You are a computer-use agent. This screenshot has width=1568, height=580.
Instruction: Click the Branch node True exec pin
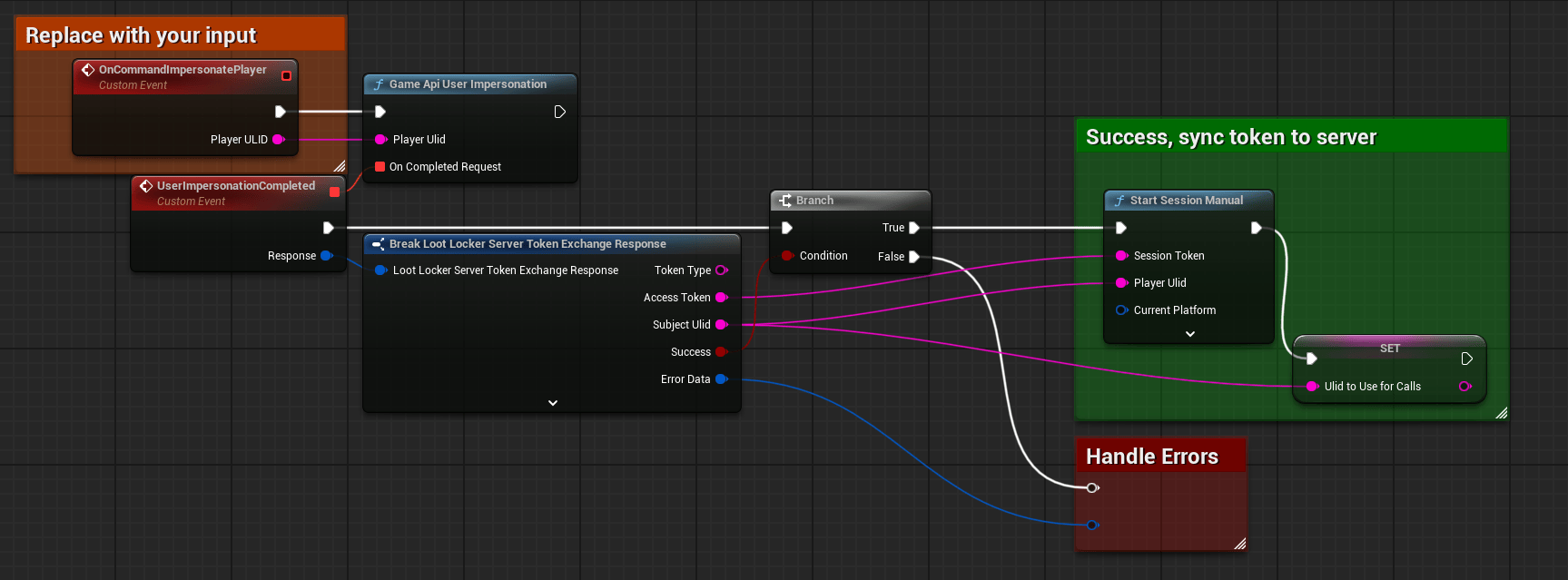click(x=914, y=228)
